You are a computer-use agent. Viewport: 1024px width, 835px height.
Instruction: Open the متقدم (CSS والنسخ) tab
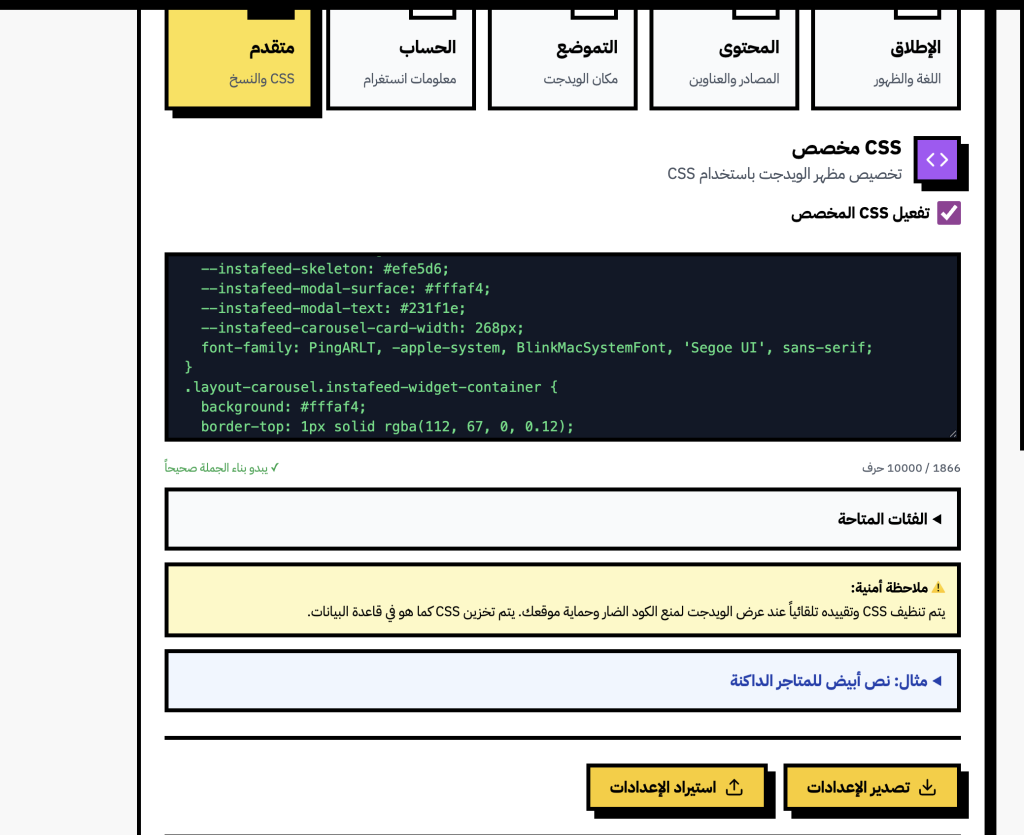pyautogui.click(x=240, y=59)
